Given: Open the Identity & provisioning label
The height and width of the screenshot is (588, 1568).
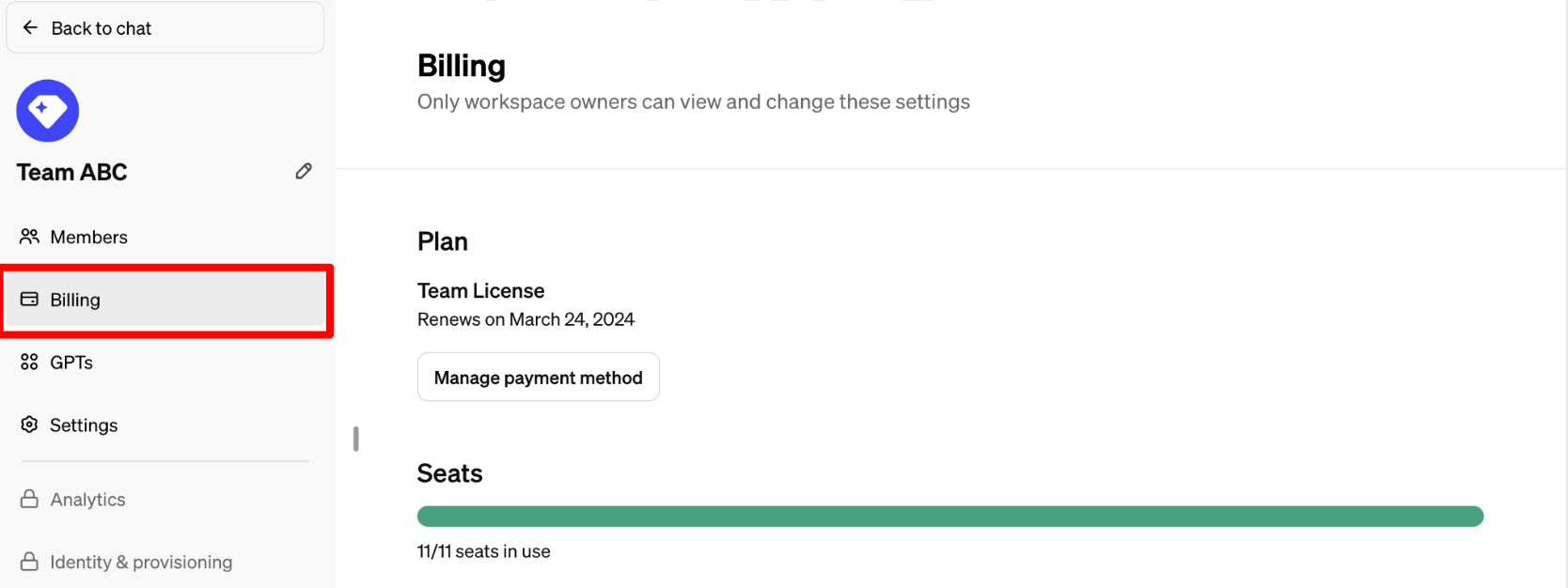Looking at the screenshot, I should tap(141, 563).
